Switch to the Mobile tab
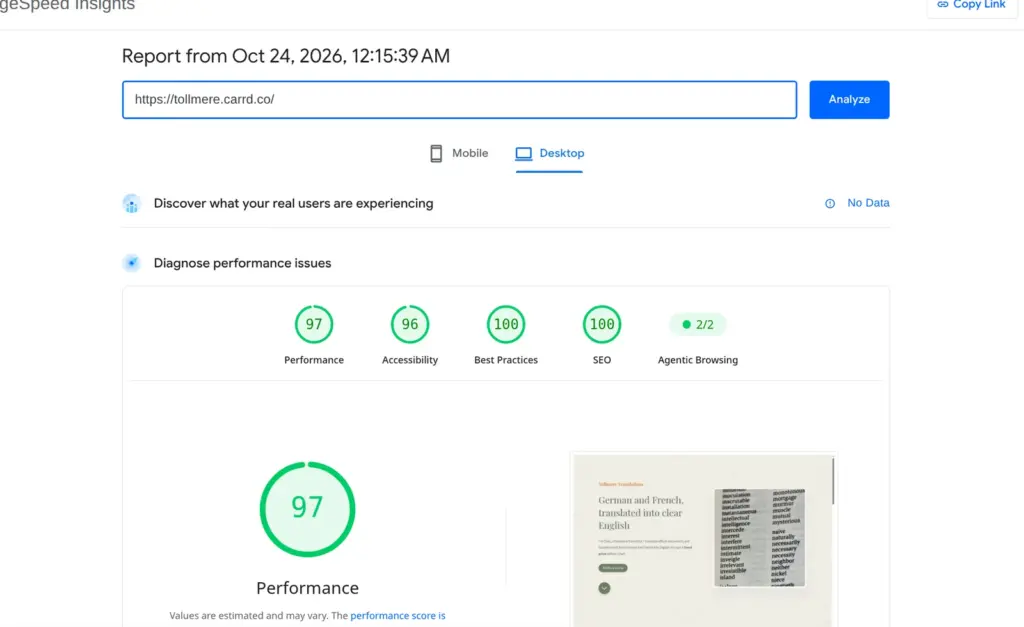The width and height of the screenshot is (1024, 627). pos(458,153)
